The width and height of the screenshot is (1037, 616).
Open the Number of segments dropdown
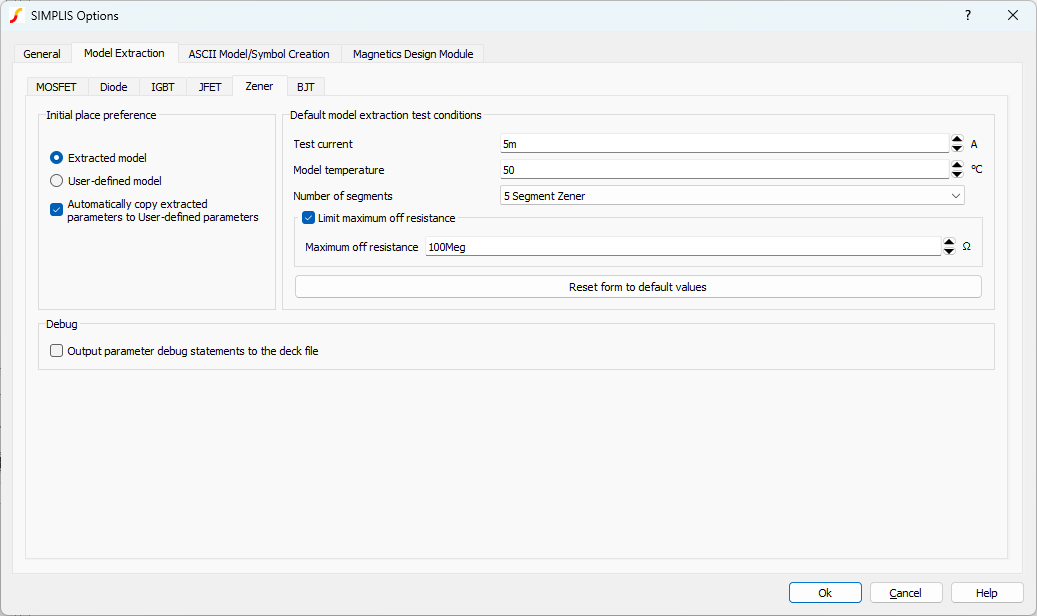pos(731,196)
